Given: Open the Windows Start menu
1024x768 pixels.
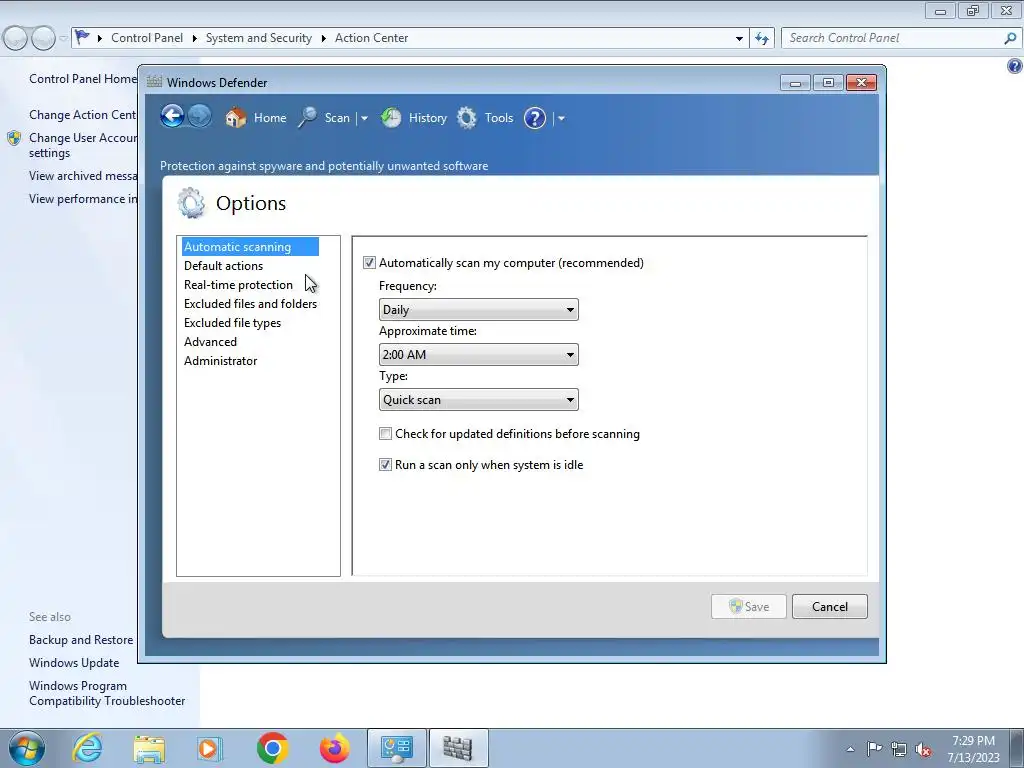Looking at the screenshot, I should [x=27, y=748].
